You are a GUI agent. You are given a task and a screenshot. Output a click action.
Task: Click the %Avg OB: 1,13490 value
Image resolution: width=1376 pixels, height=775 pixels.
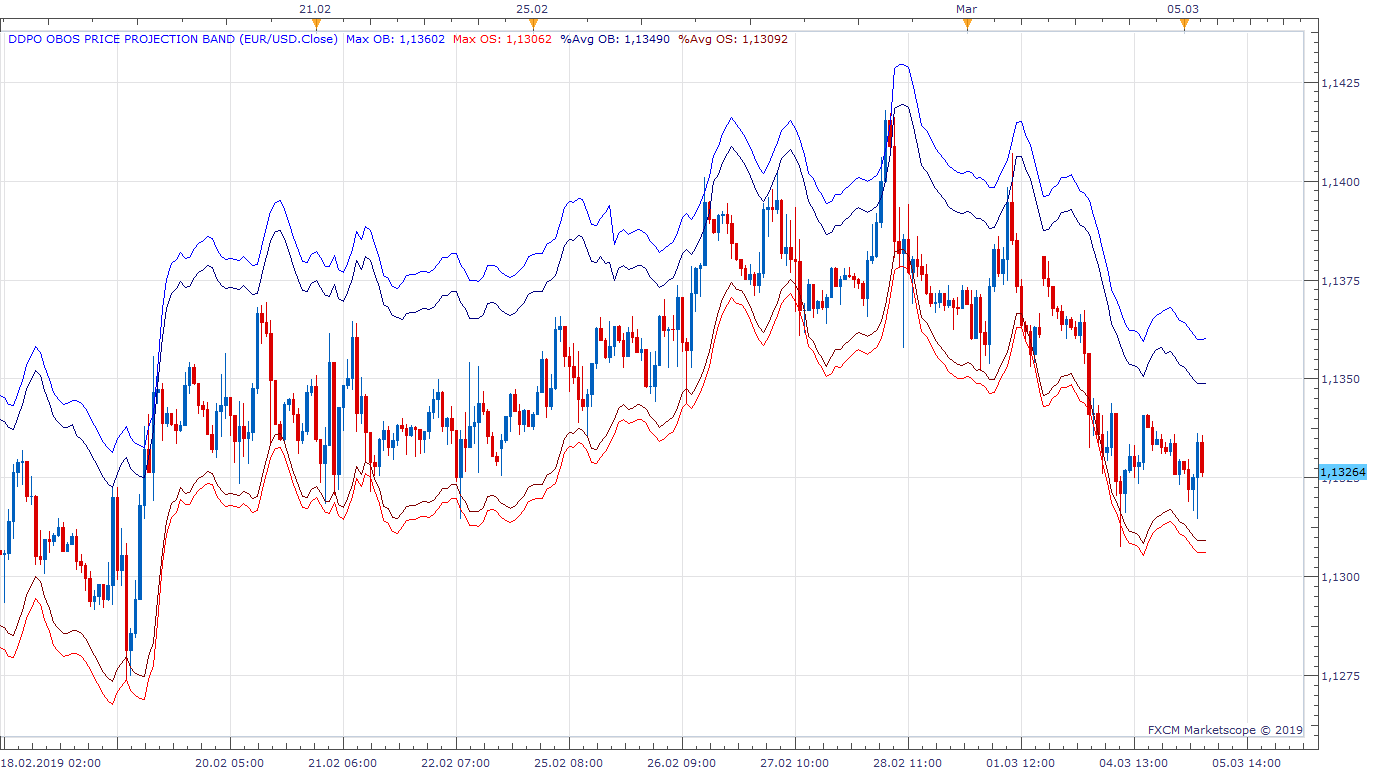pos(615,40)
